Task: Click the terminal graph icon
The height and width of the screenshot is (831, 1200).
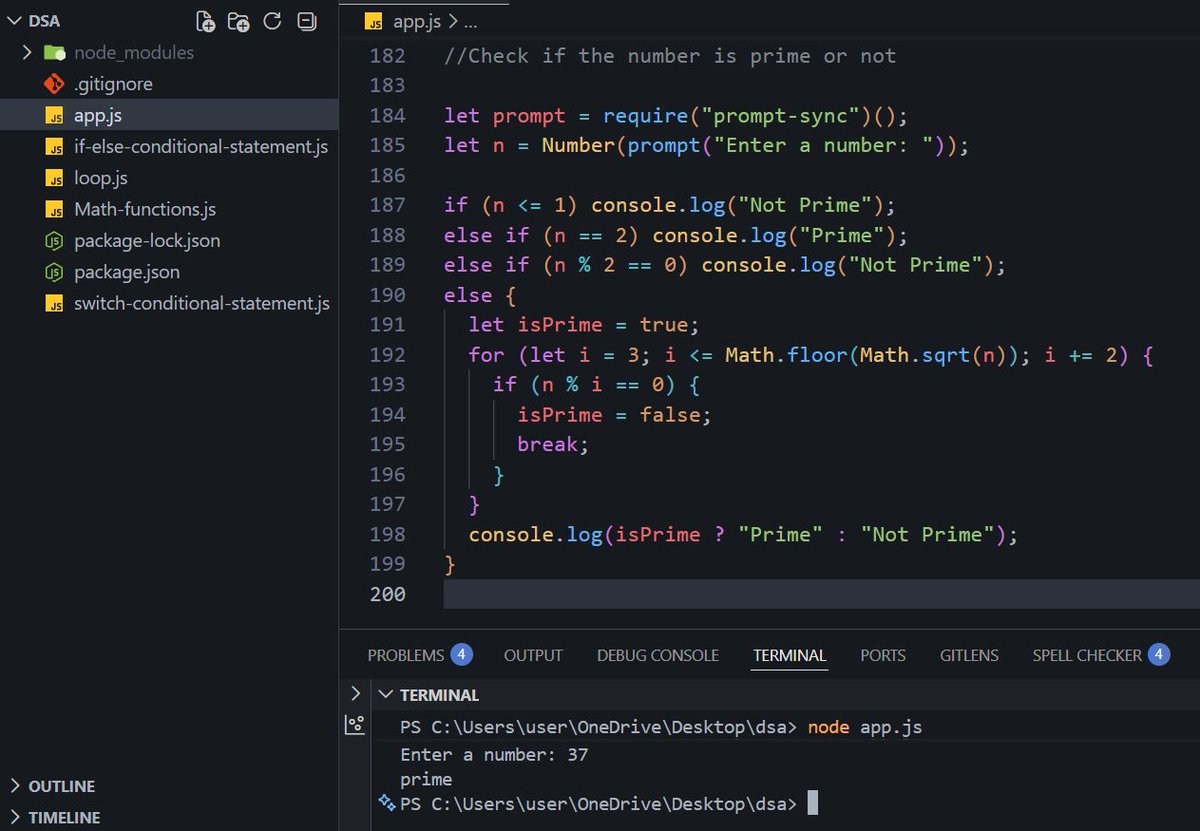Action: point(355,726)
